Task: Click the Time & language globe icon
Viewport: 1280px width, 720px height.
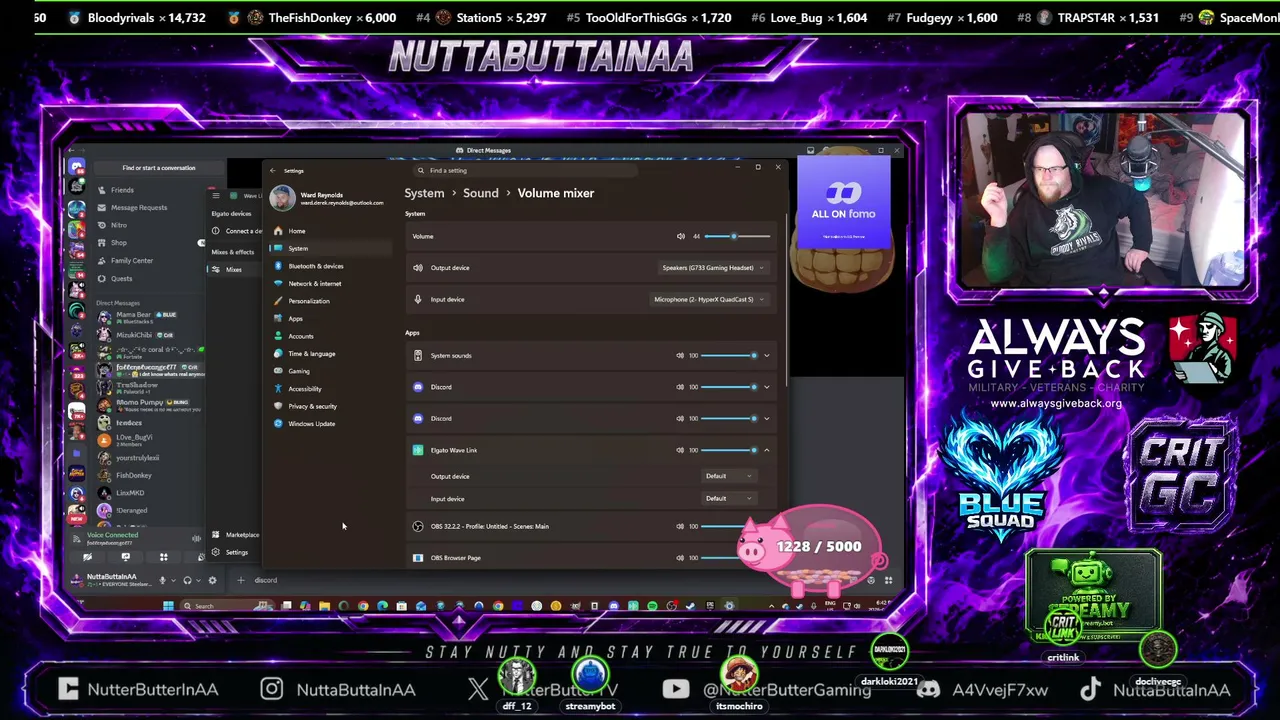Action: (x=278, y=354)
